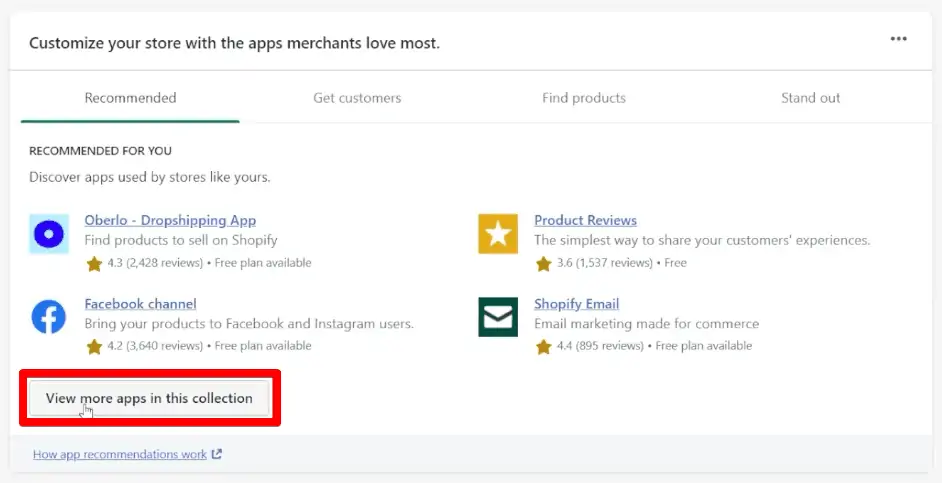This screenshot has width=942, height=483.
Task: Click 'Email marketing made for commerce' description
Action: (x=646, y=324)
